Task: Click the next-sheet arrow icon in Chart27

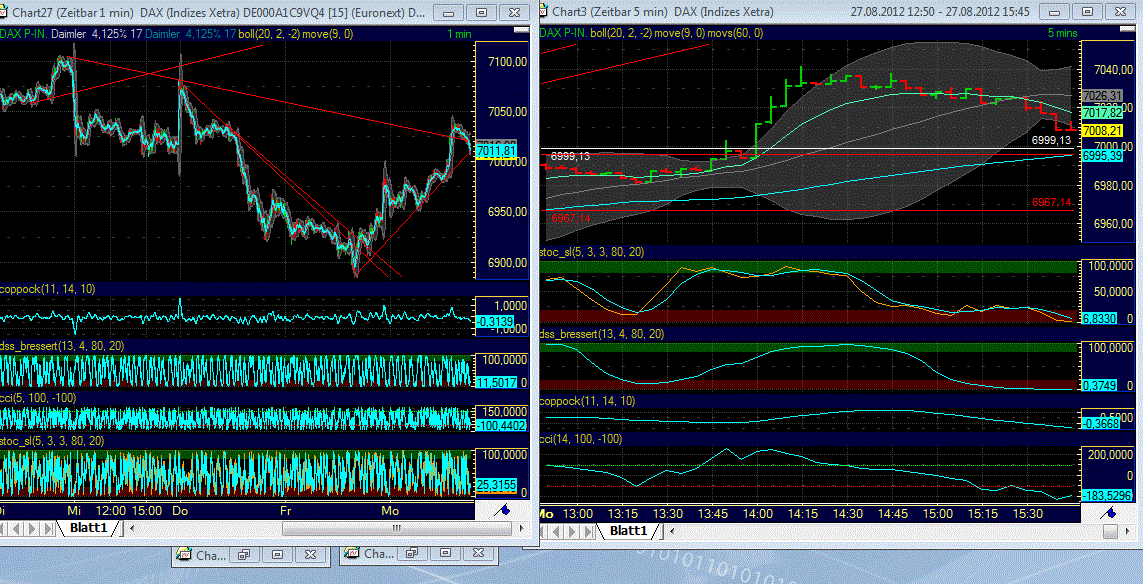Action: 30,527
